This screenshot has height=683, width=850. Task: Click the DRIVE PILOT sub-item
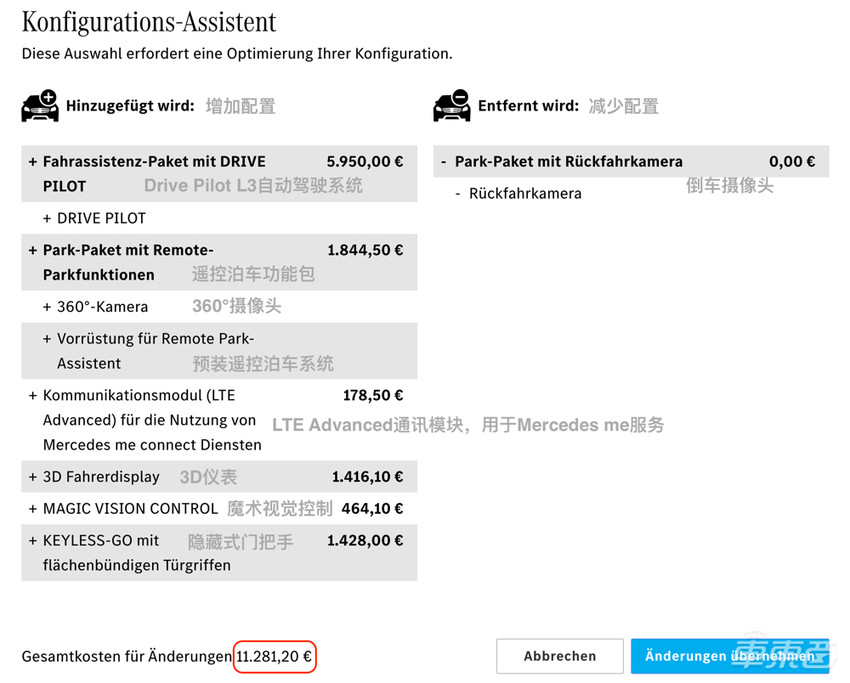point(101,218)
